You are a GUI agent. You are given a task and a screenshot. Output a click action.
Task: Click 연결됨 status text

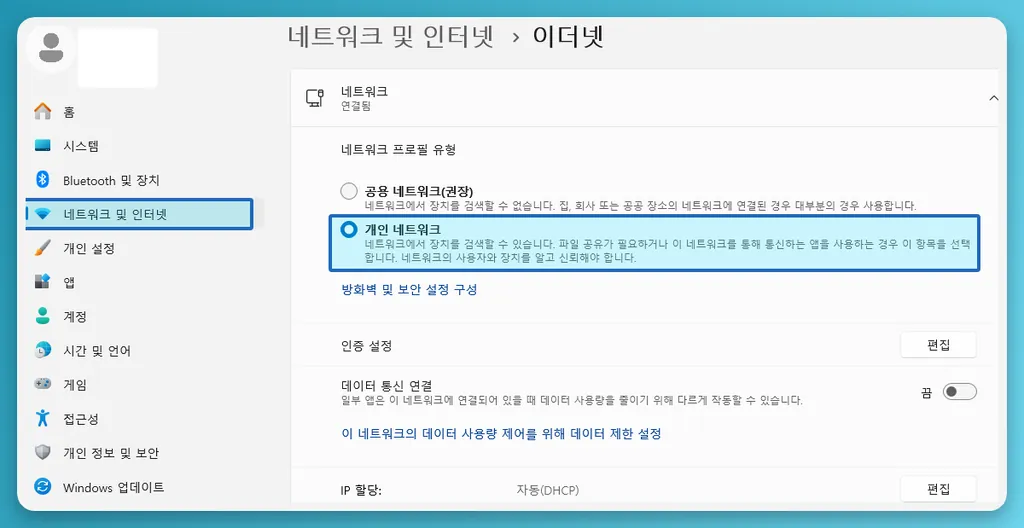point(356,106)
